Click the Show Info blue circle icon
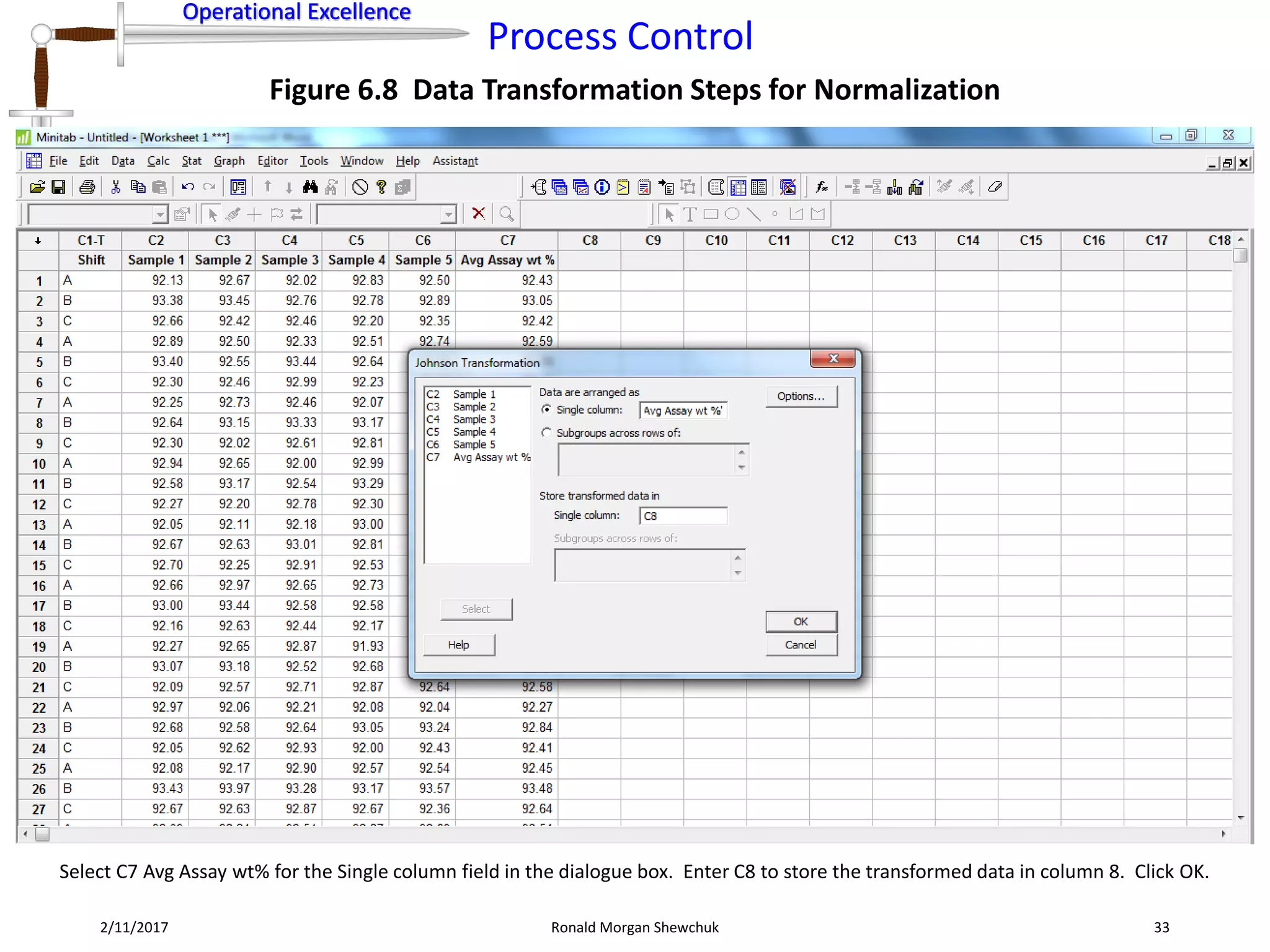The height and width of the screenshot is (952, 1270). (x=602, y=187)
